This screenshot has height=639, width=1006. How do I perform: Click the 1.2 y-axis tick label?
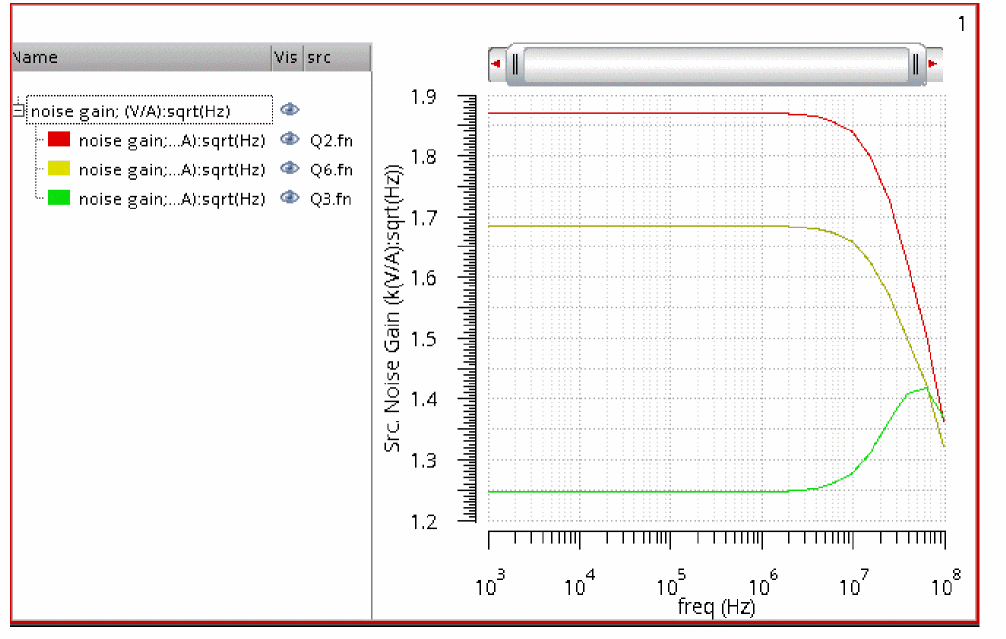(x=423, y=522)
